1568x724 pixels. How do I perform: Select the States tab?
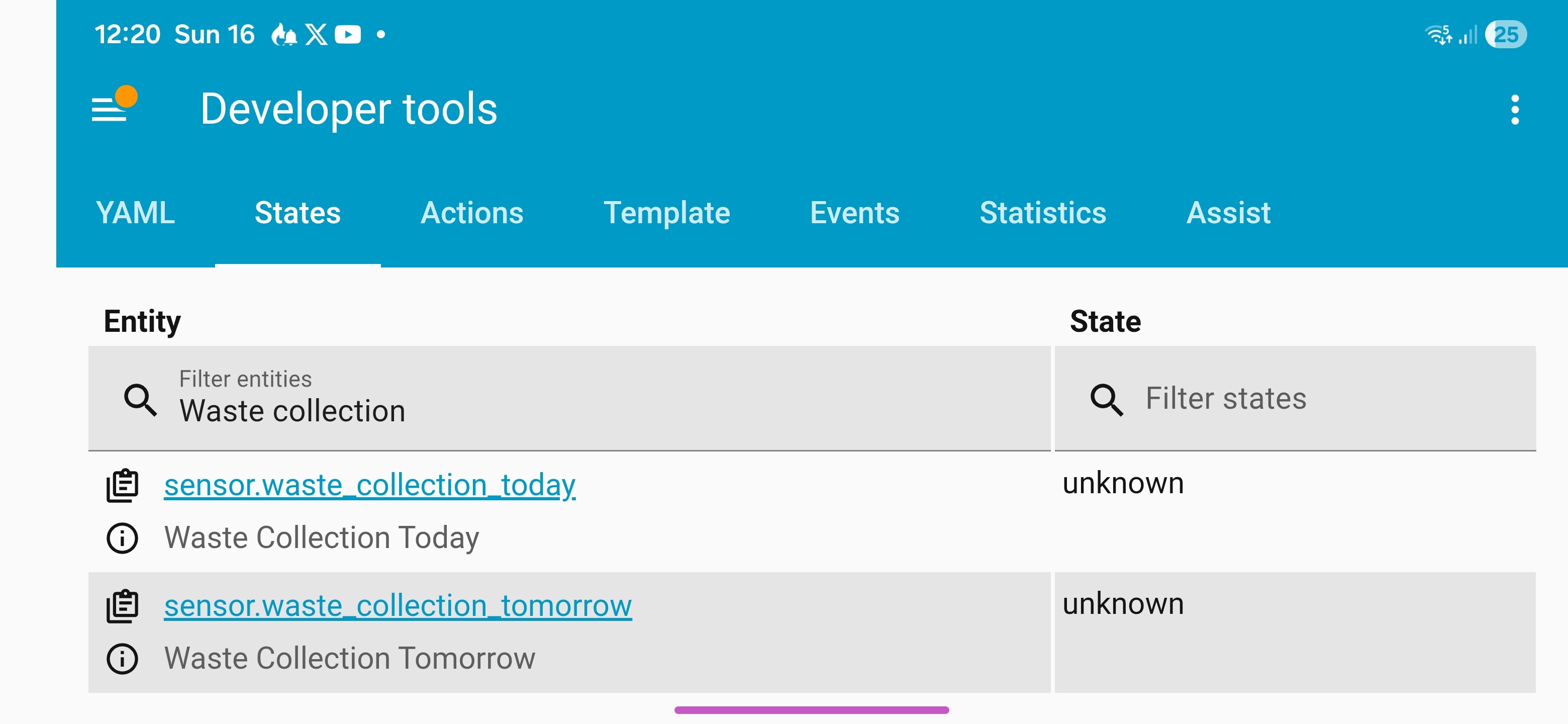pyautogui.click(x=298, y=213)
